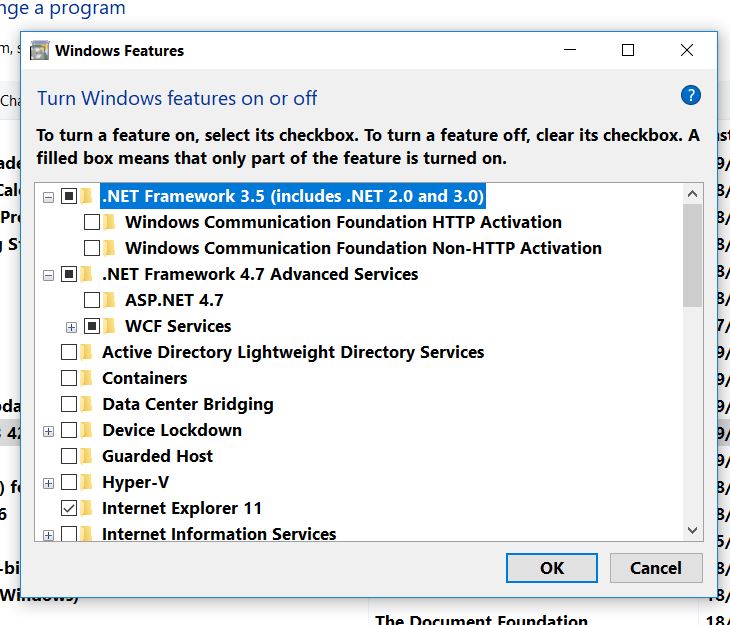The image size is (730, 625).
Task: Select the WCF Services label
Action: click(178, 326)
